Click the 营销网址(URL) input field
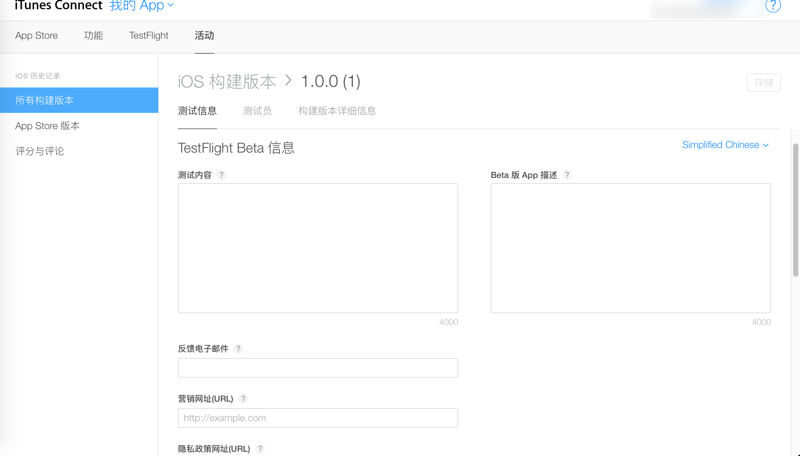 pyautogui.click(x=318, y=418)
